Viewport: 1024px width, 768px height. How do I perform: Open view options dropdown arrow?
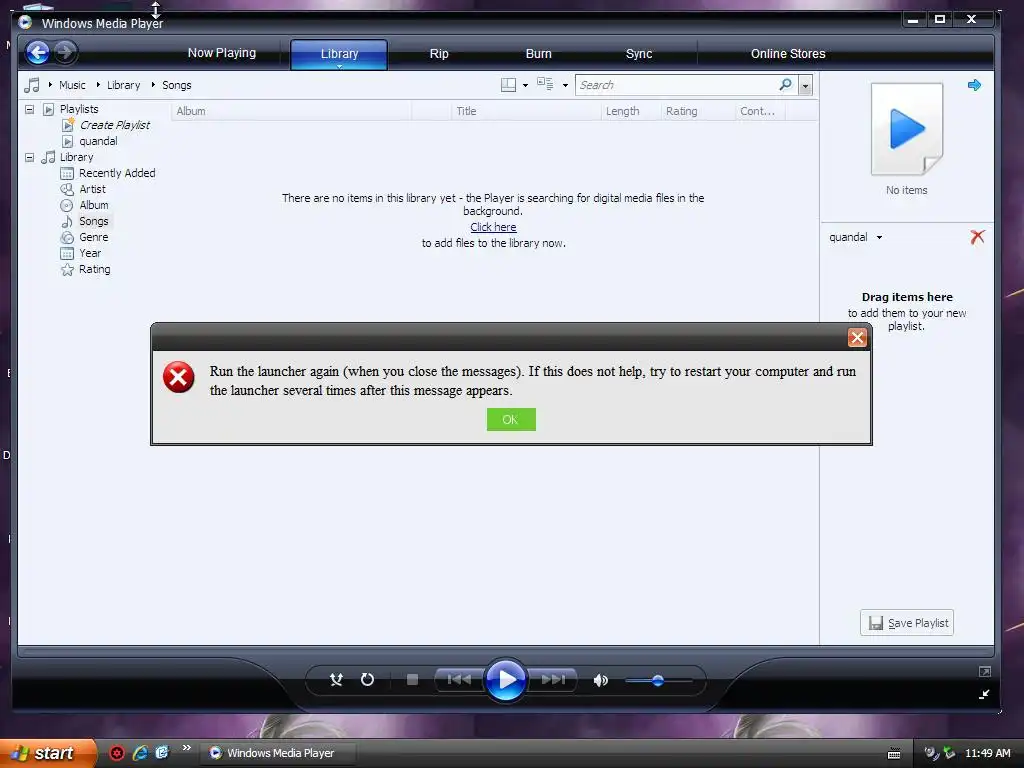coord(565,86)
